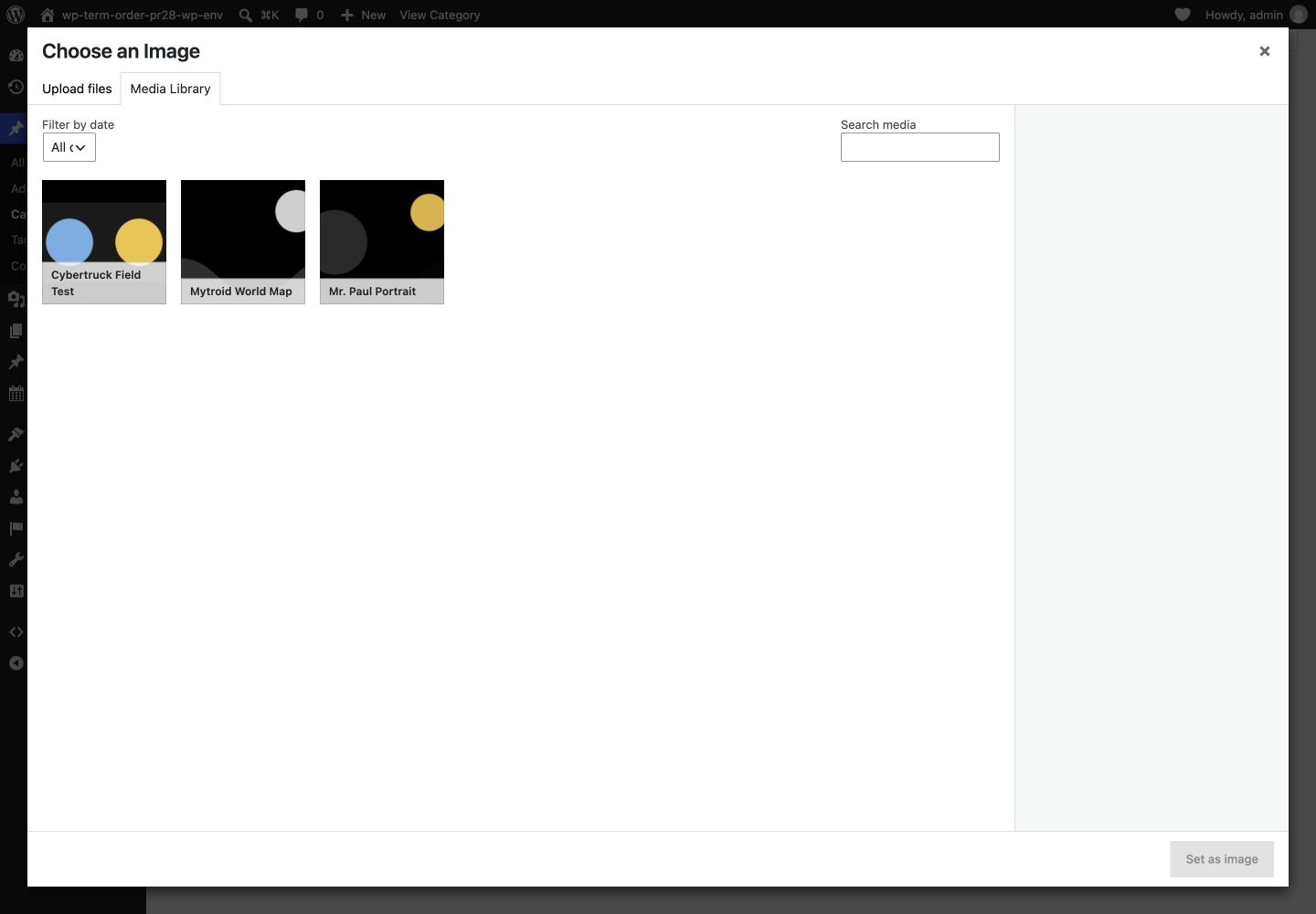This screenshot has height=914, width=1316.
Task: Select the Media Library tab
Action: (x=170, y=89)
